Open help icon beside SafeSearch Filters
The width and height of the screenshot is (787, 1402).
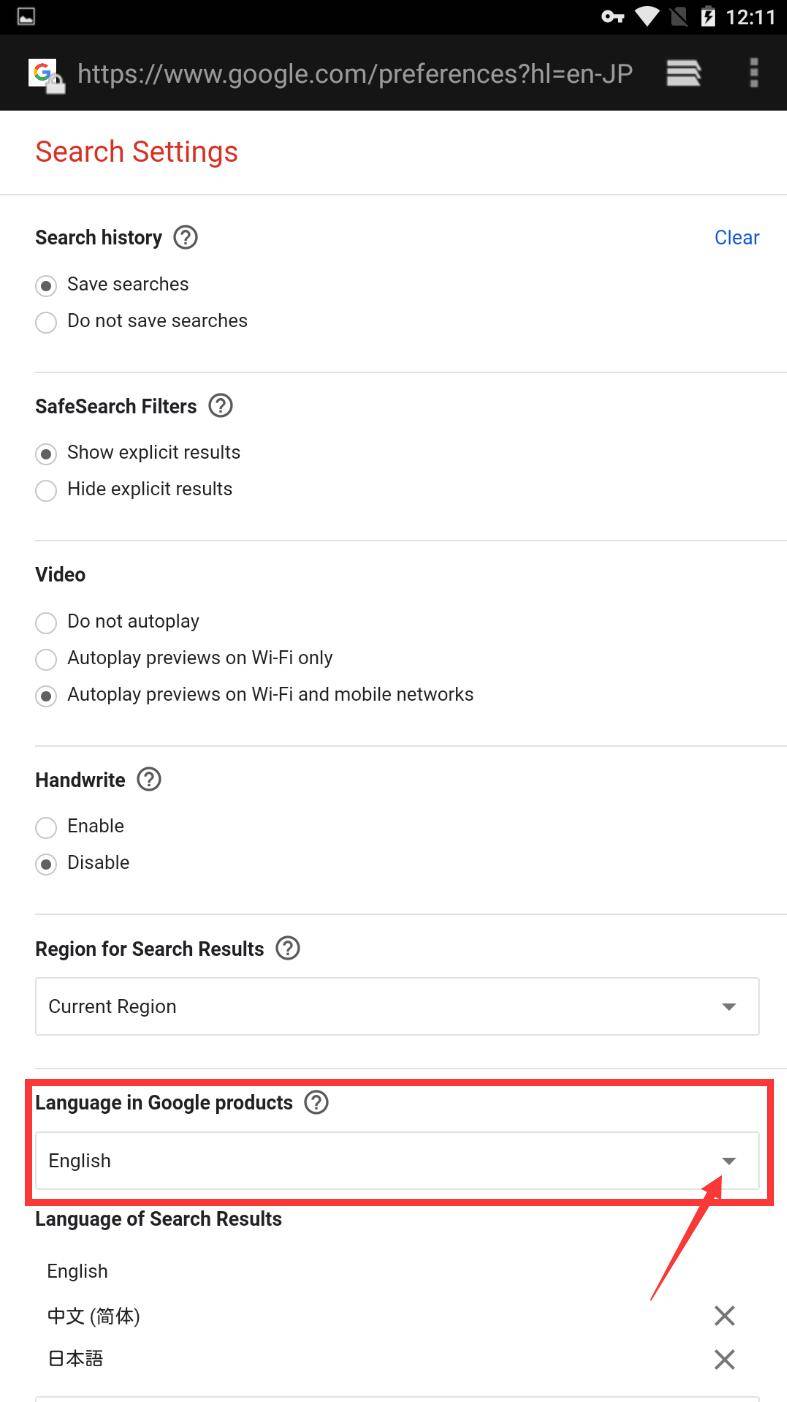pyautogui.click(x=220, y=405)
